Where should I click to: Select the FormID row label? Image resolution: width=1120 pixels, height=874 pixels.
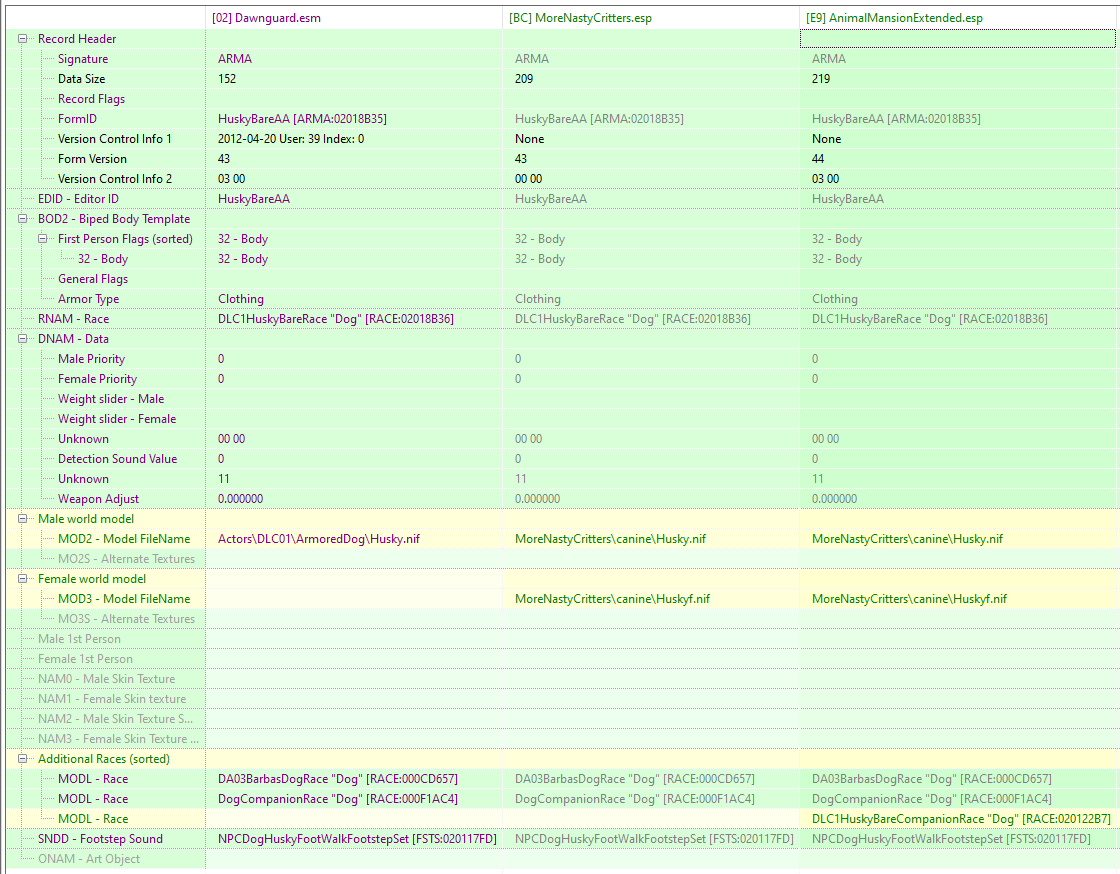[77, 119]
